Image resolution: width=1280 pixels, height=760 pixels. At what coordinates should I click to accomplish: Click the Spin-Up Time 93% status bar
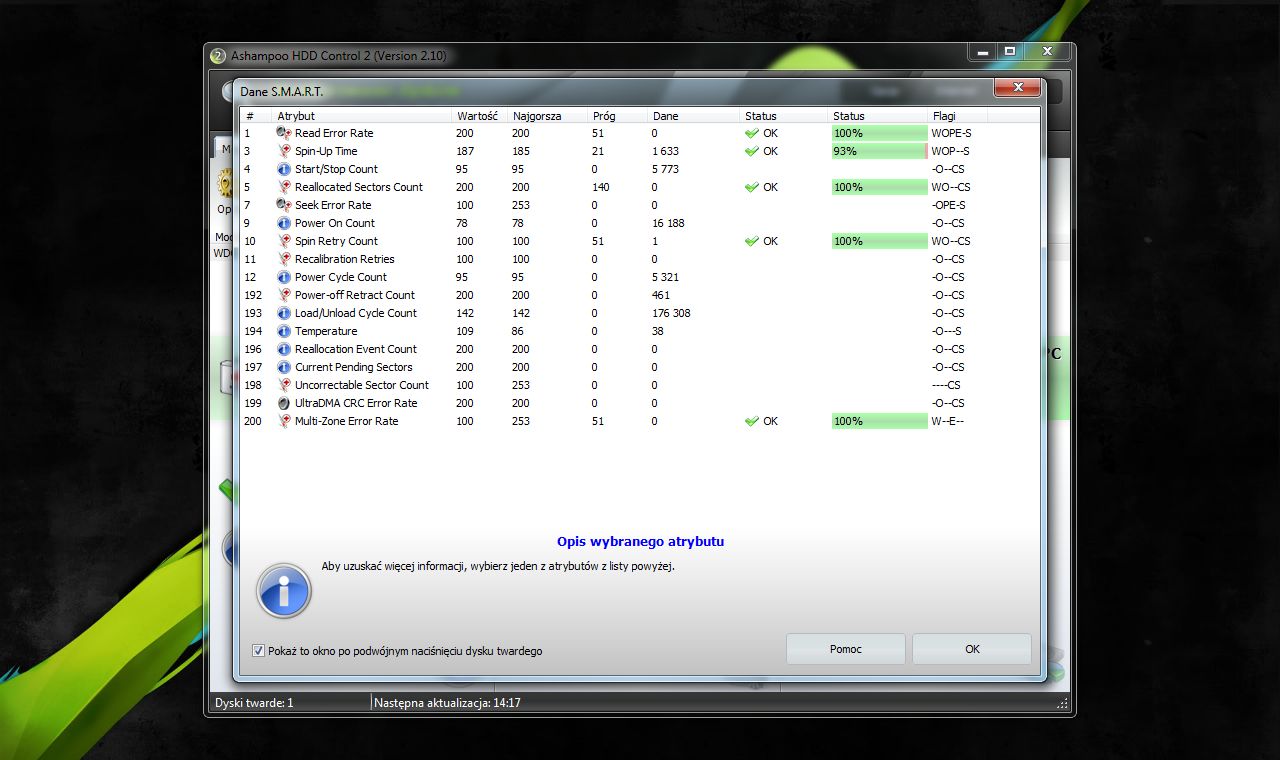pos(880,151)
